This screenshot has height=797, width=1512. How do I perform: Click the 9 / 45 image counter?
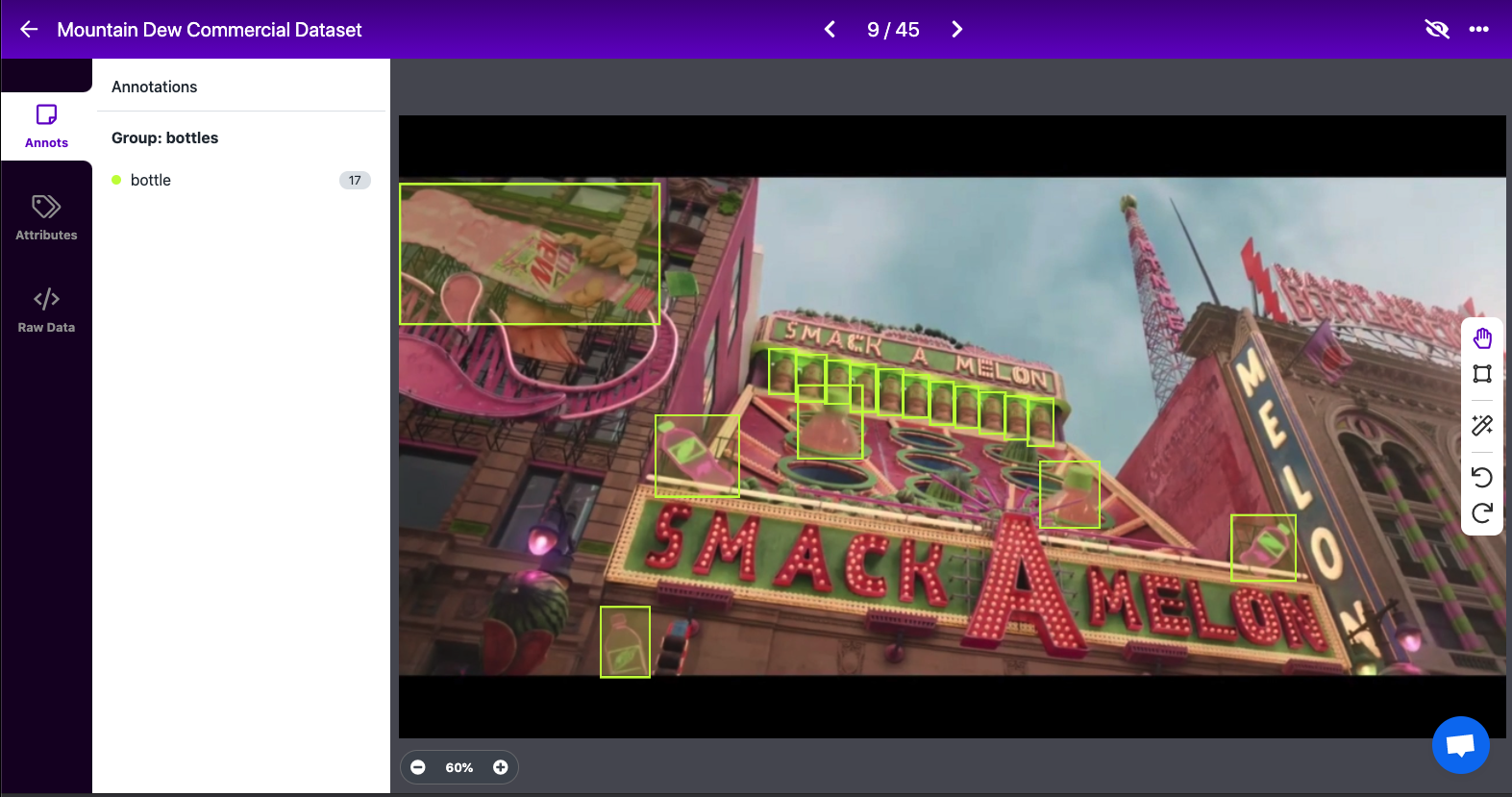(x=893, y=30)
